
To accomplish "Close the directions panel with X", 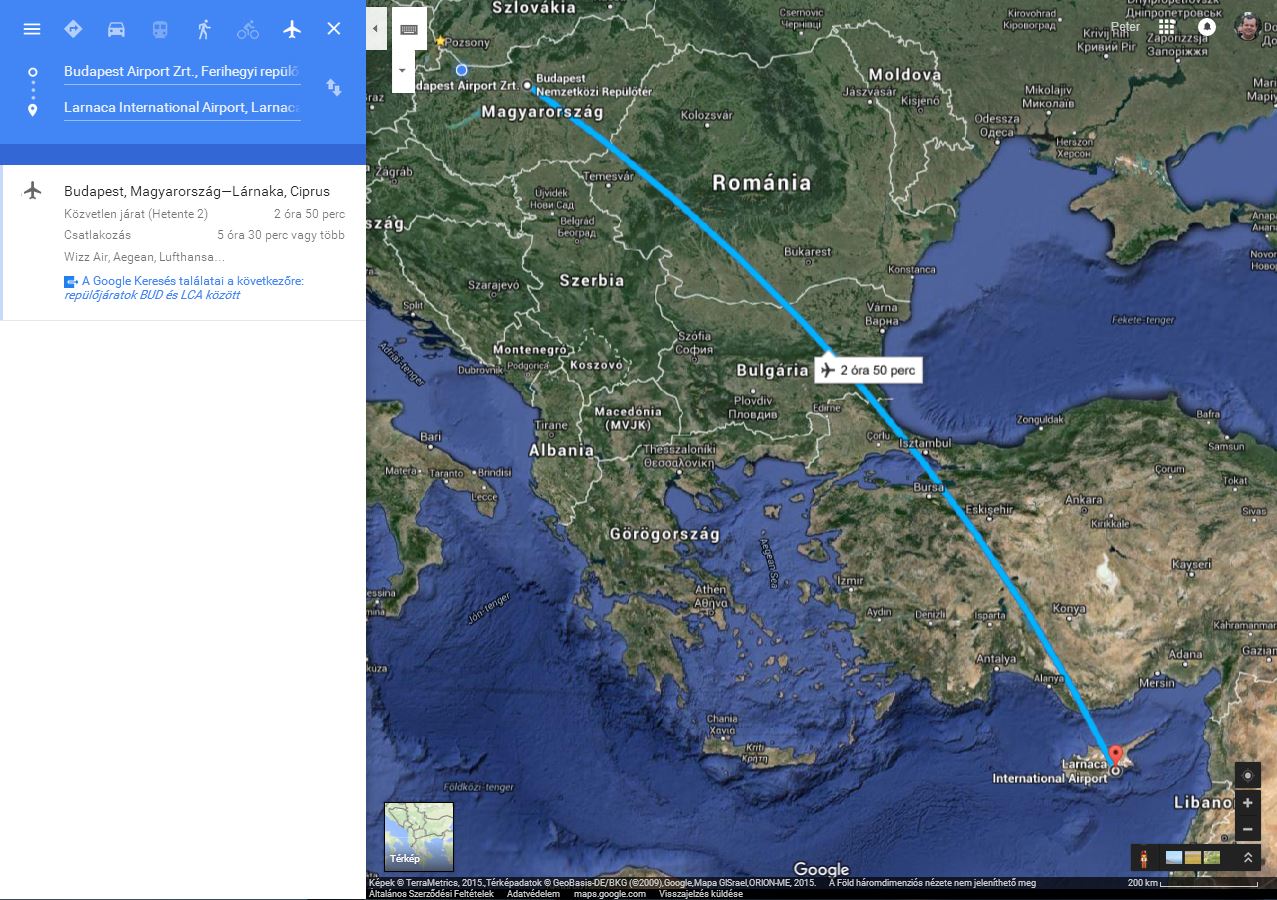I will [334, 29].
